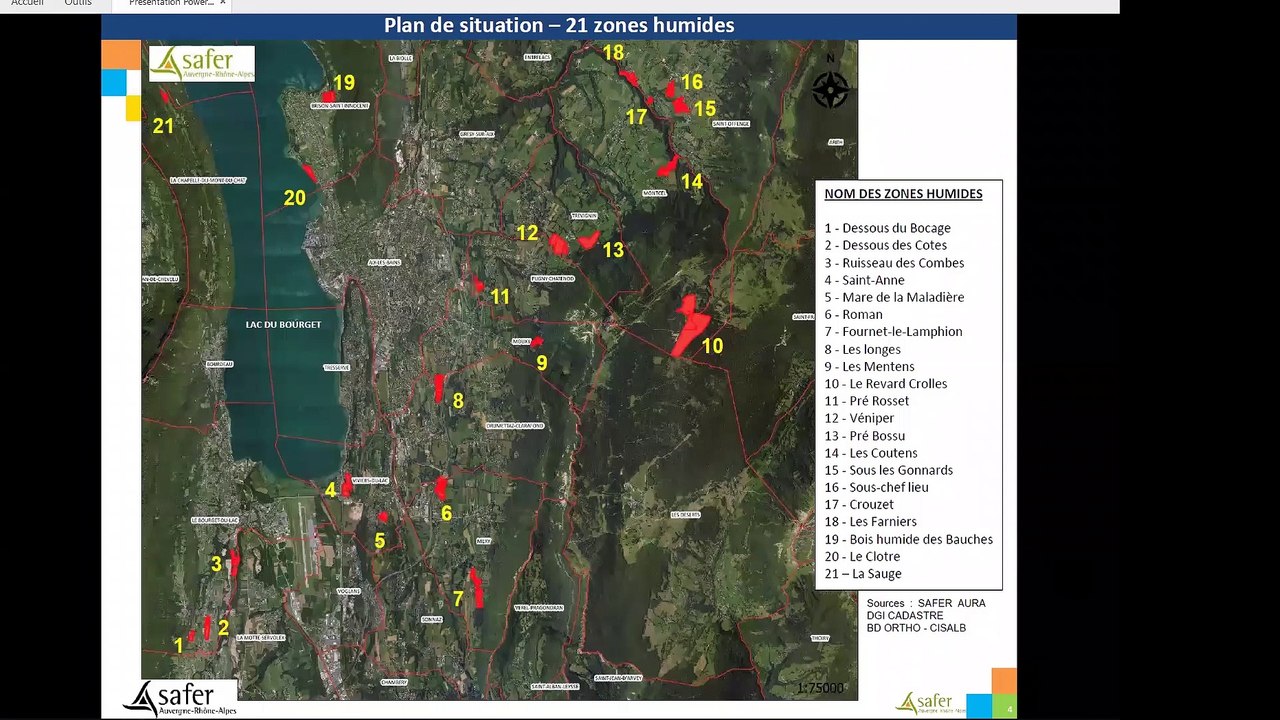This screenshot has height=720, width=1280.
Task: Click yellow zone number 20 on the map
Action: click(x=294, y=198)
